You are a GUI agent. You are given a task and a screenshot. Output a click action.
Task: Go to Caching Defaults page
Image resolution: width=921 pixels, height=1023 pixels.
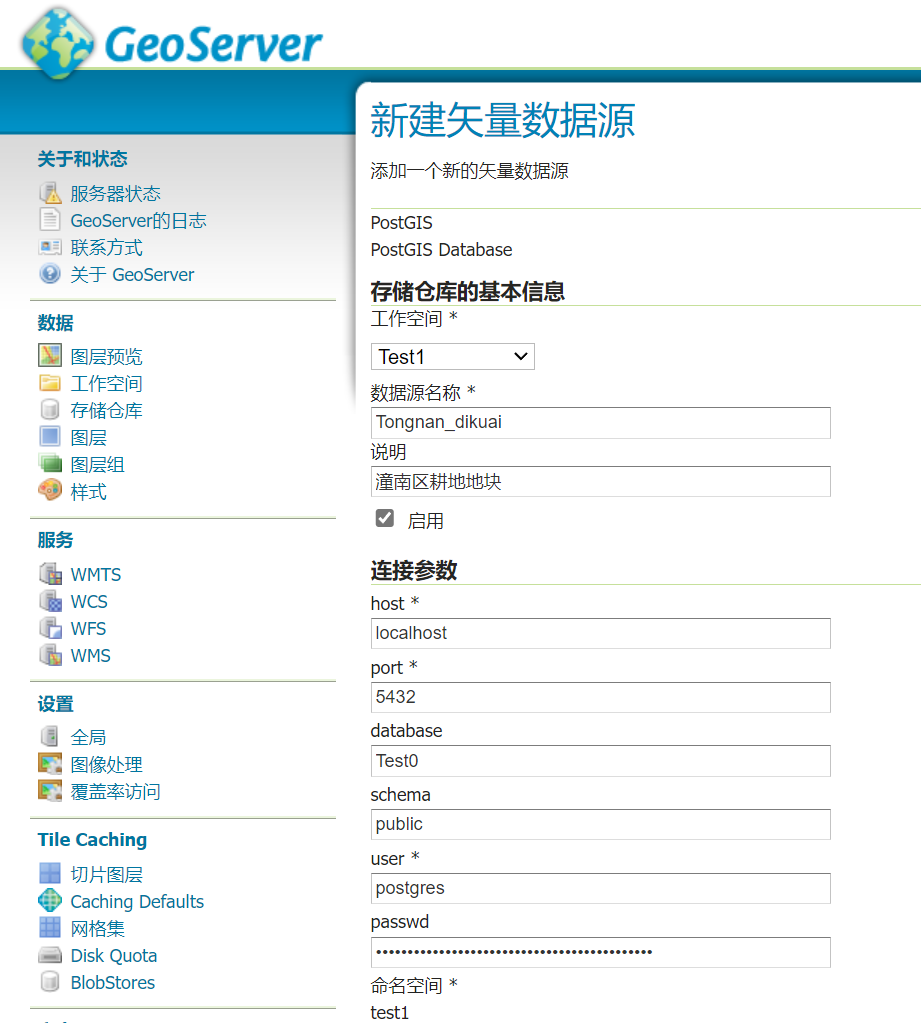click(136, 901)
